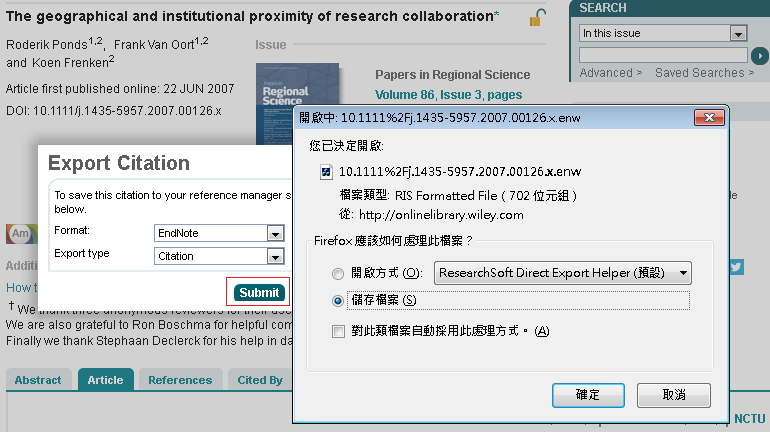Image resolution: width=770 pixels, height=432 pixels.
Task: Open the Format EndNote dropdown
Action: pyautogui.click(x=219, y=233)
